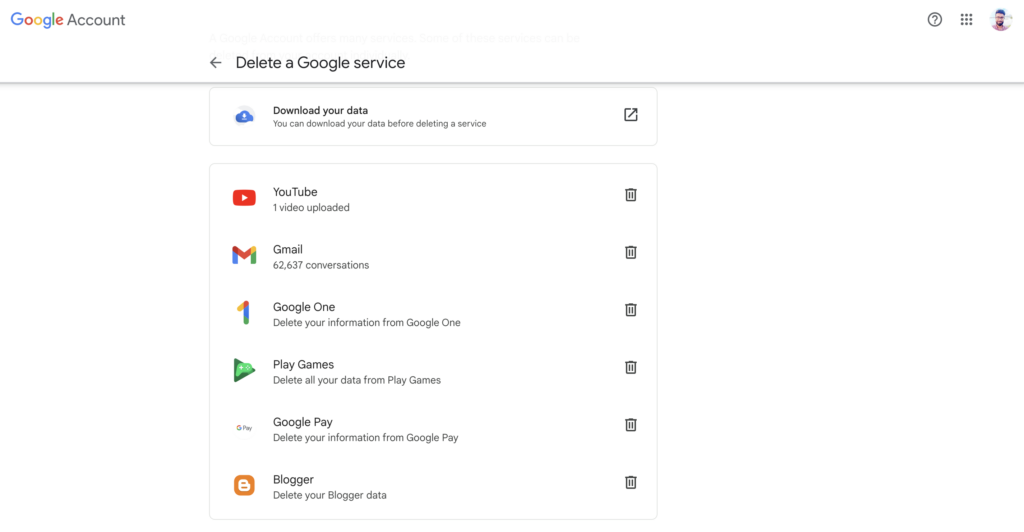The height and width of the screenshot is (532, 1024).
Task: Click the Play Games logo icon
Action: pyautogui.click(x=244, y=370)
